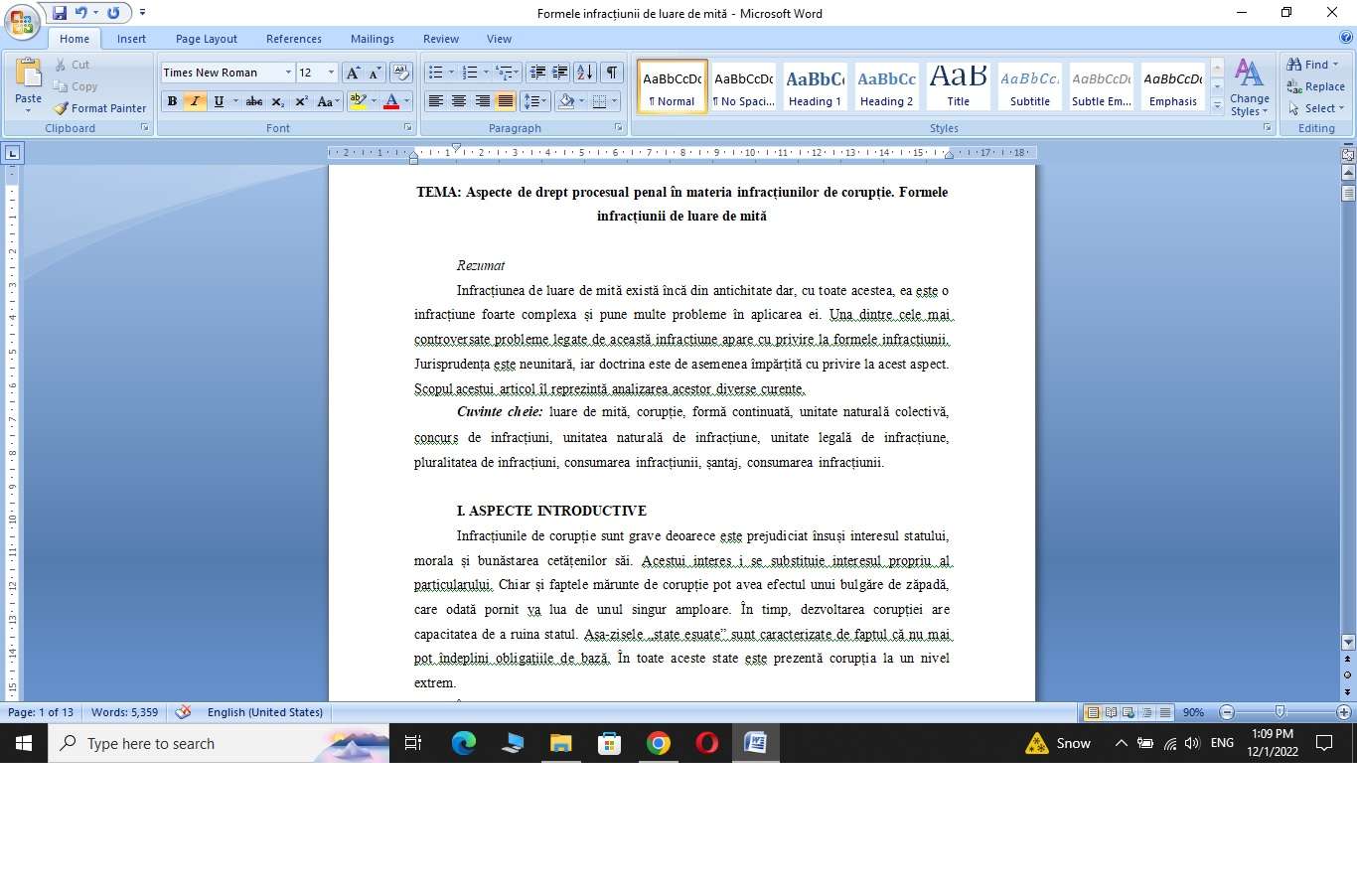This screenshot has width=1357, height=896.
Task: Click the Clear Formatting eraser icon
Action: [401, 73]
